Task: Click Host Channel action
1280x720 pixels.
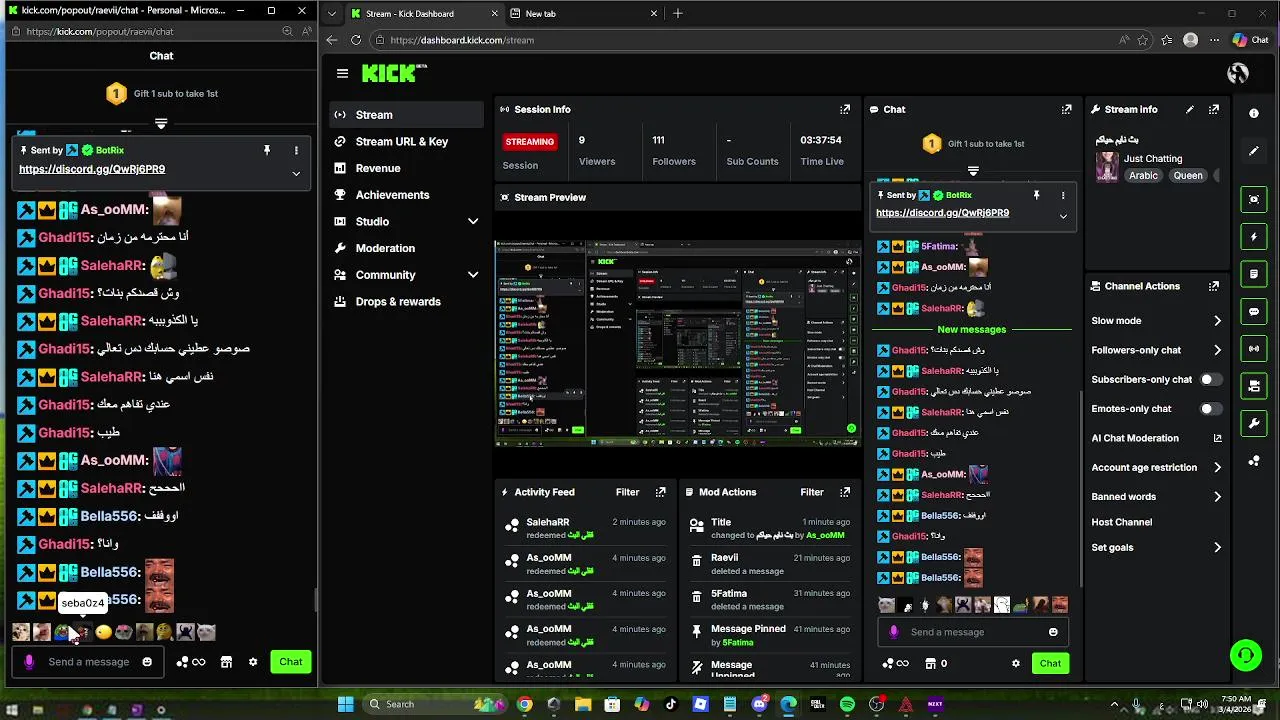Action: (x=1122, y=522)
